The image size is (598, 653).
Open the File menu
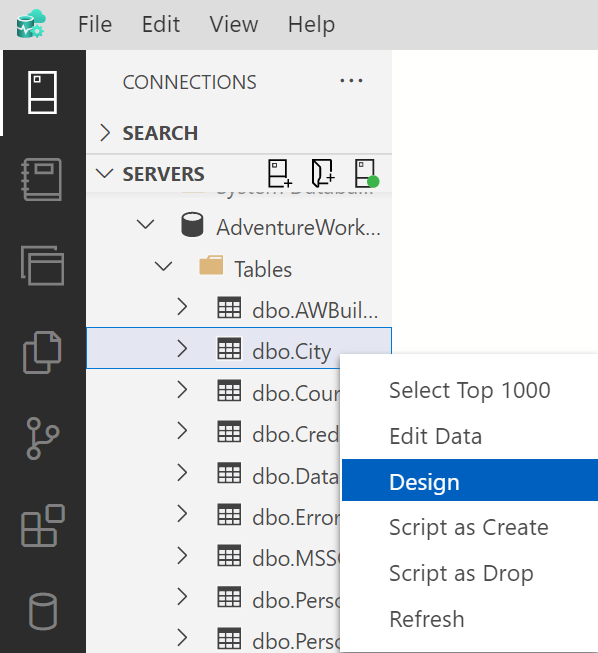click(95, 24)
